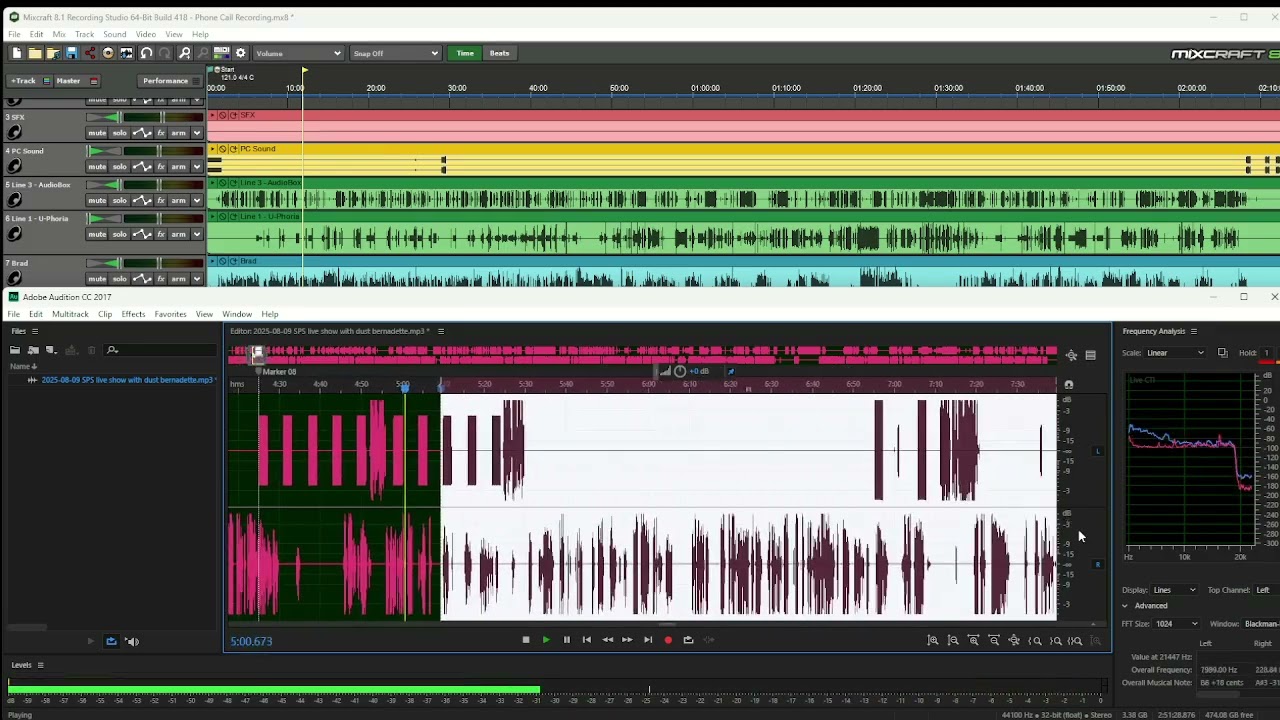Click the Files panel search field

[x=160, y=350]
